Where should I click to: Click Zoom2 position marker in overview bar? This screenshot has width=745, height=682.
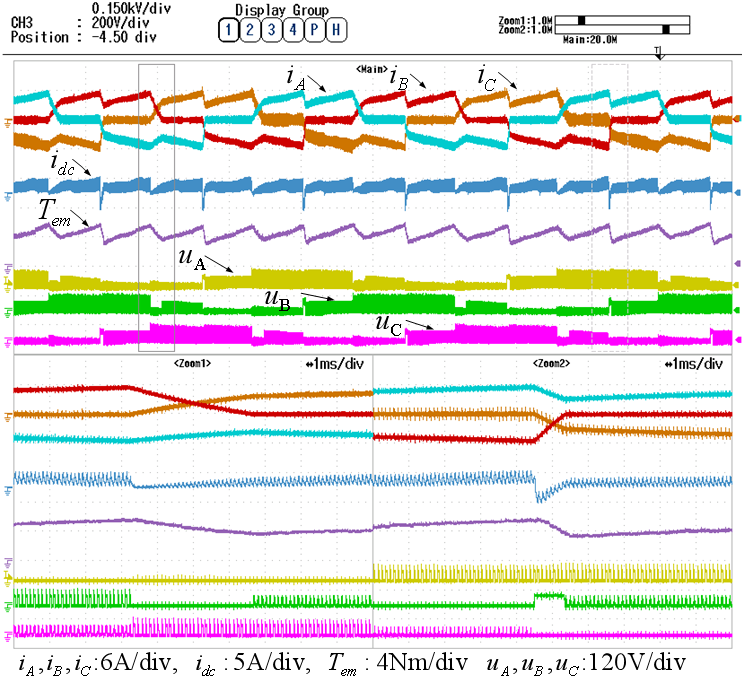pos(667,30)
